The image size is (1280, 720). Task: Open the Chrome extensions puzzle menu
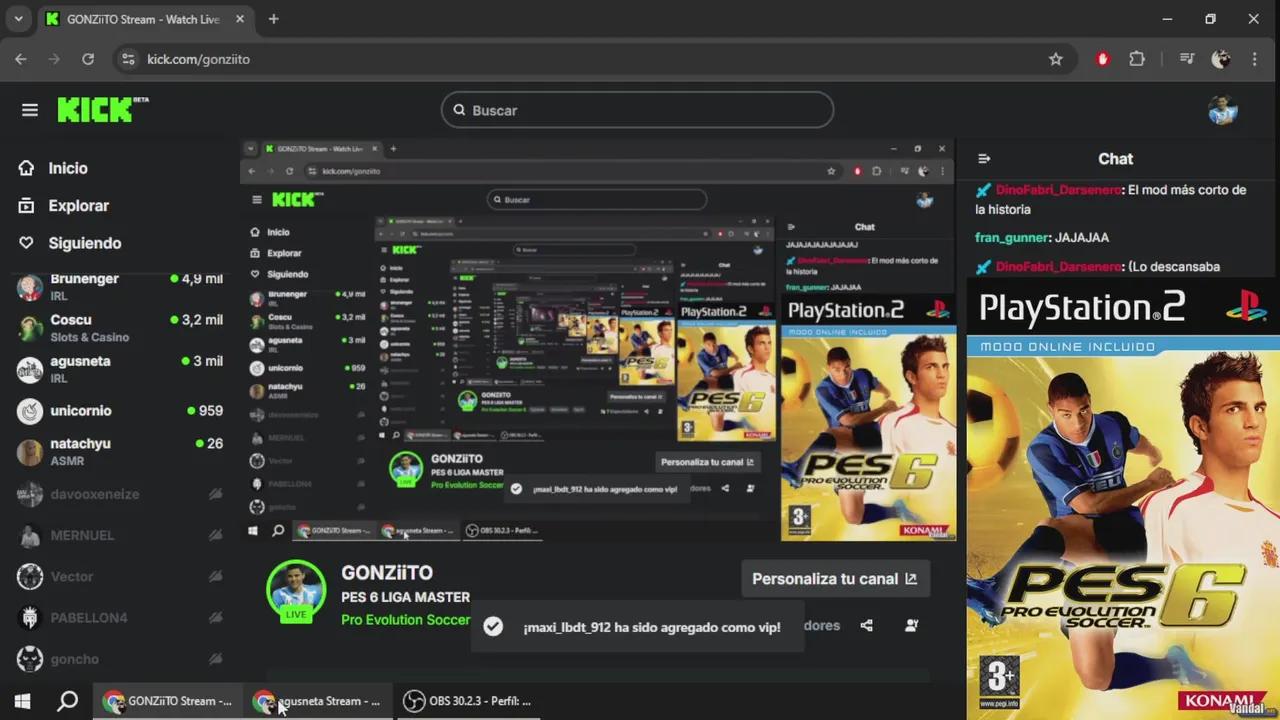(x=1137, y=59)
